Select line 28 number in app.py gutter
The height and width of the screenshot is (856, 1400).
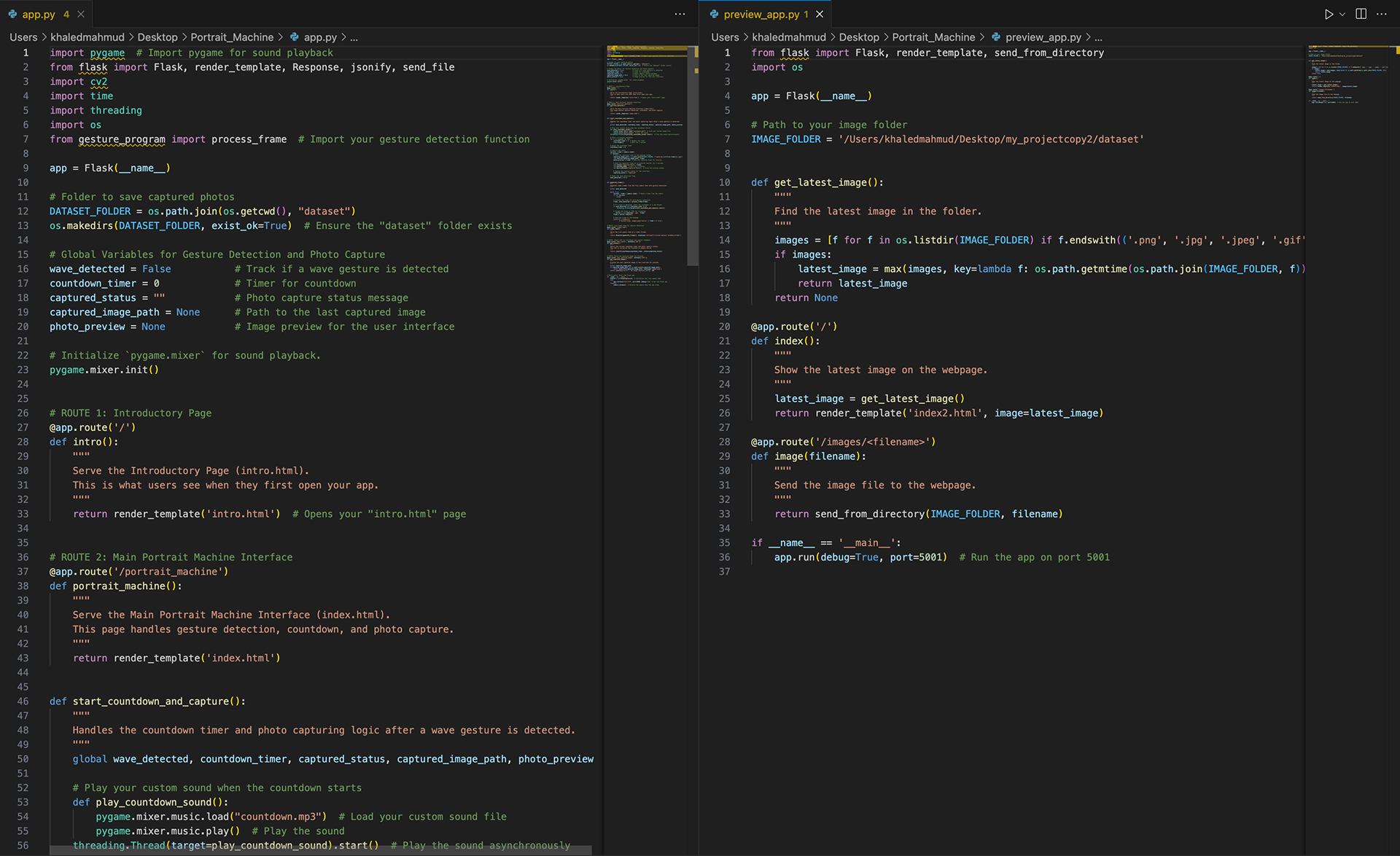[x=23, y=442]
